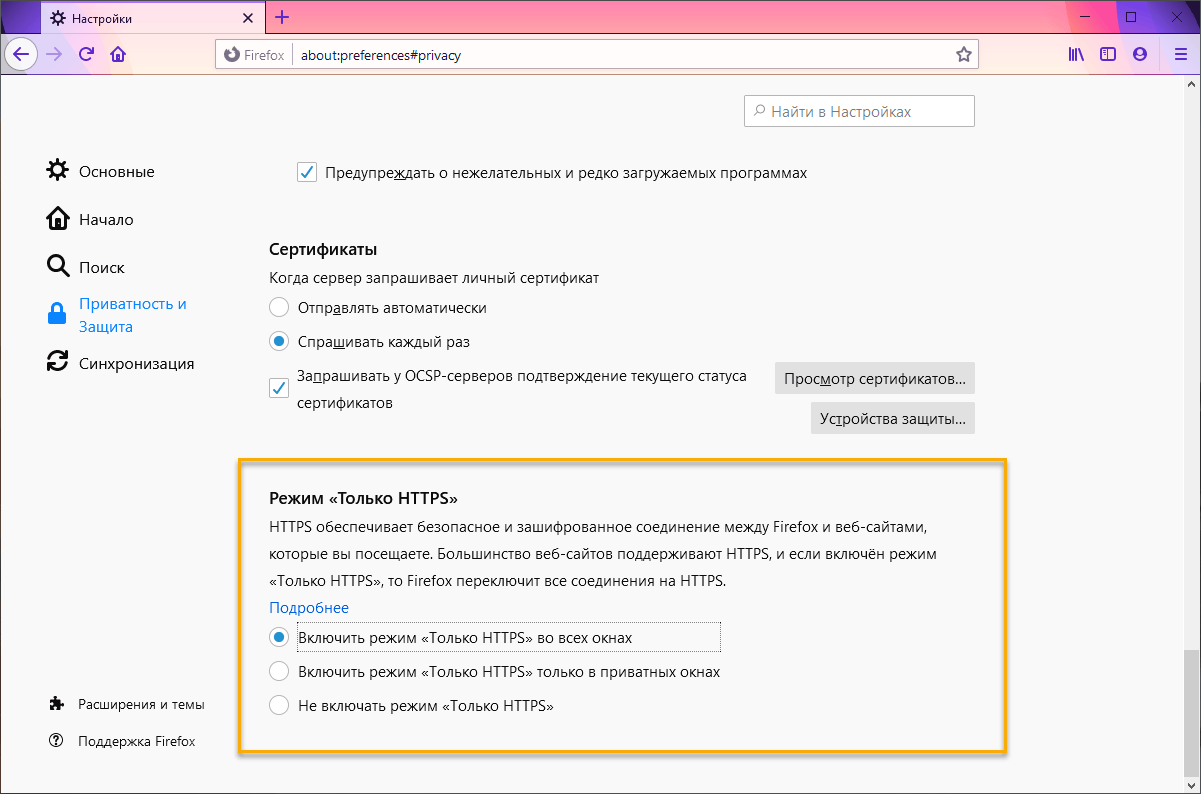Toggle the sidebar view icon
Image resolution: width=1201 pixels, height=794 pixels.
1108,55
